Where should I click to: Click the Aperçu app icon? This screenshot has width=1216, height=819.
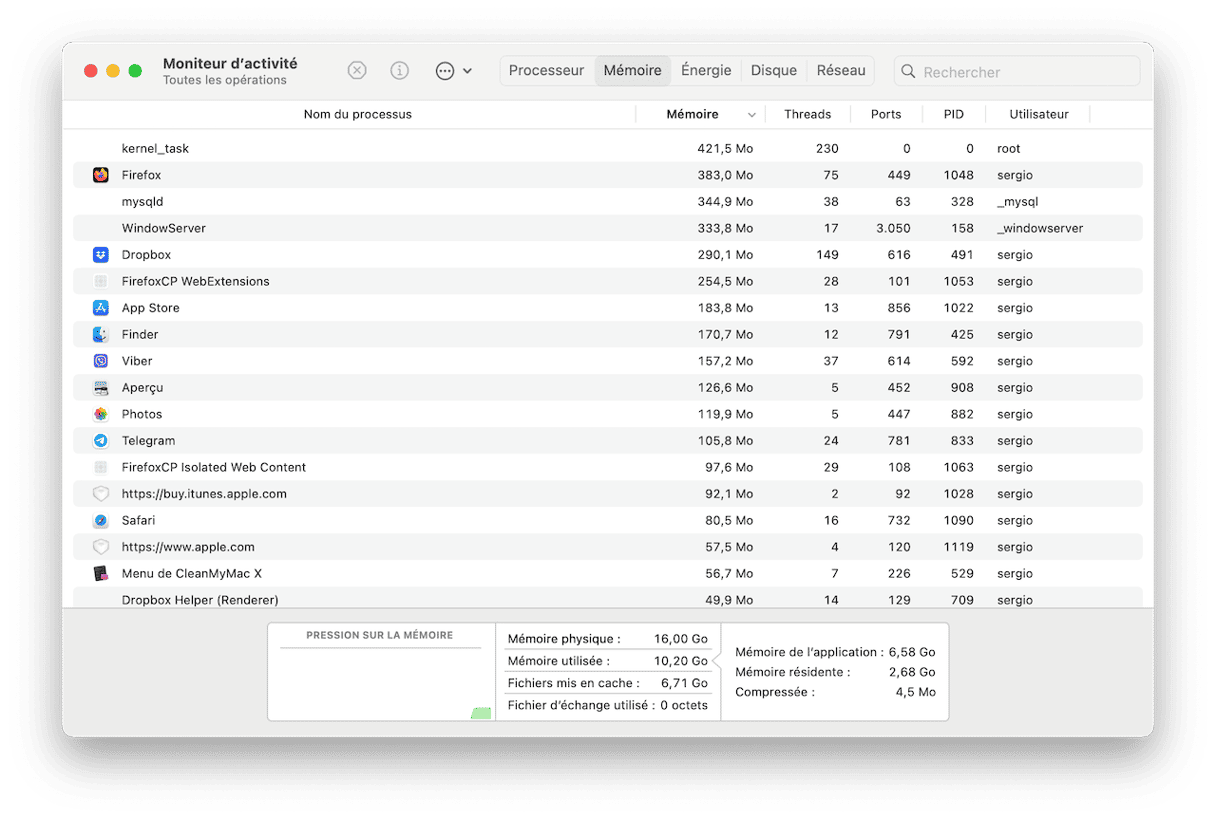click(x=101, y=388)
